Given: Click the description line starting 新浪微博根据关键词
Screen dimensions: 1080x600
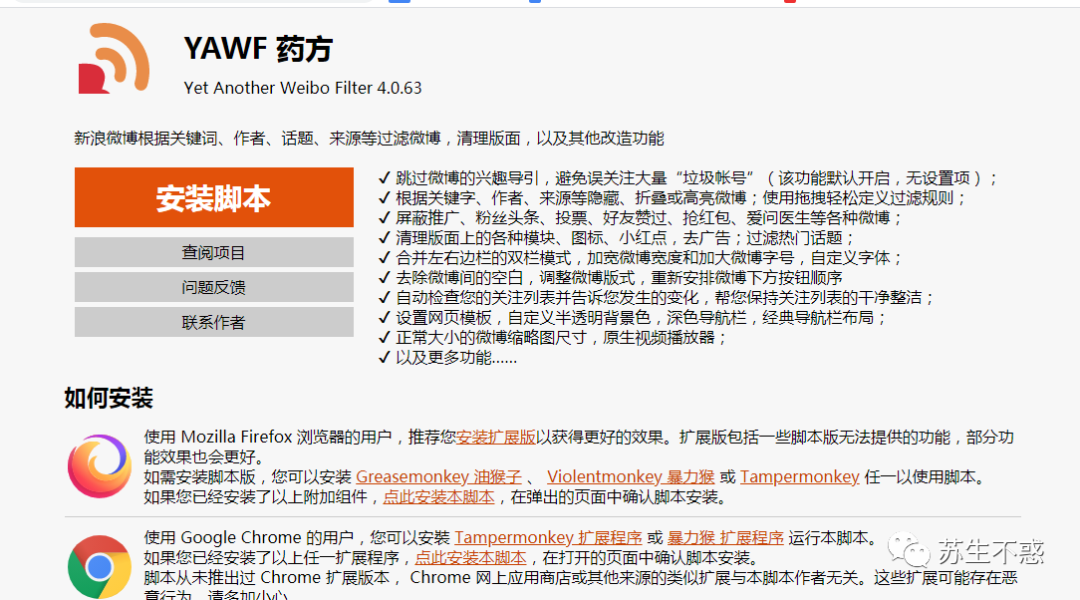Looking at the screenshot, I should coord(369,138).
